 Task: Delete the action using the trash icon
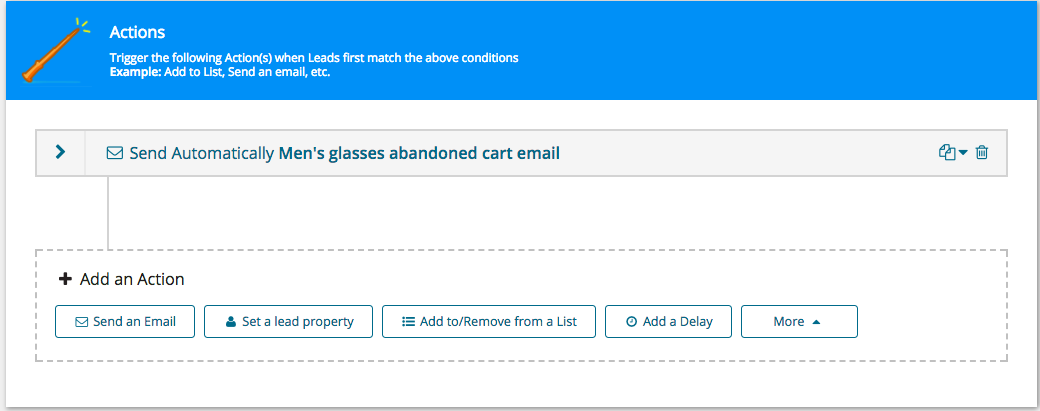[982, 153]
